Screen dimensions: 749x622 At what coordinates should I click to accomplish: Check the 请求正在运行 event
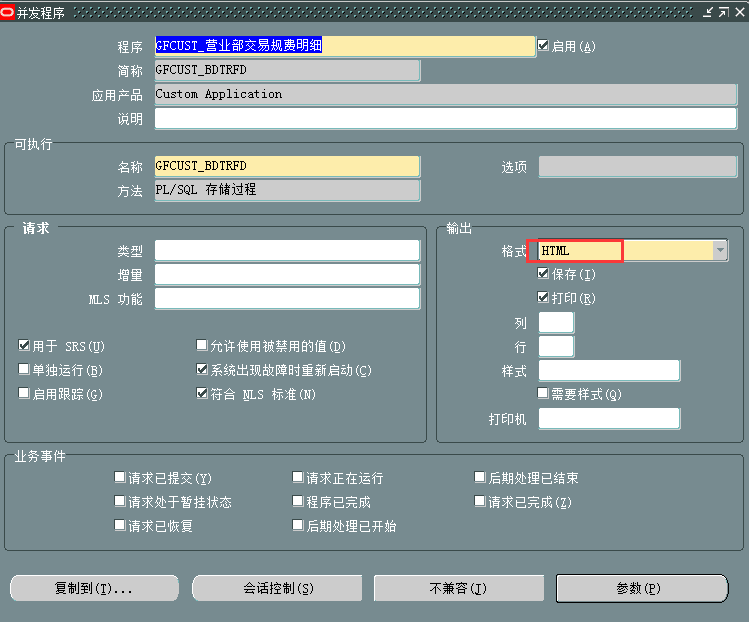(298, 477)
